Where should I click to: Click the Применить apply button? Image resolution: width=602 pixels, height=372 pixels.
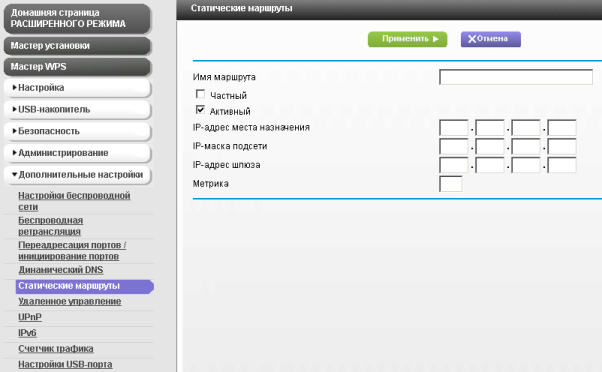pos(407,39)
